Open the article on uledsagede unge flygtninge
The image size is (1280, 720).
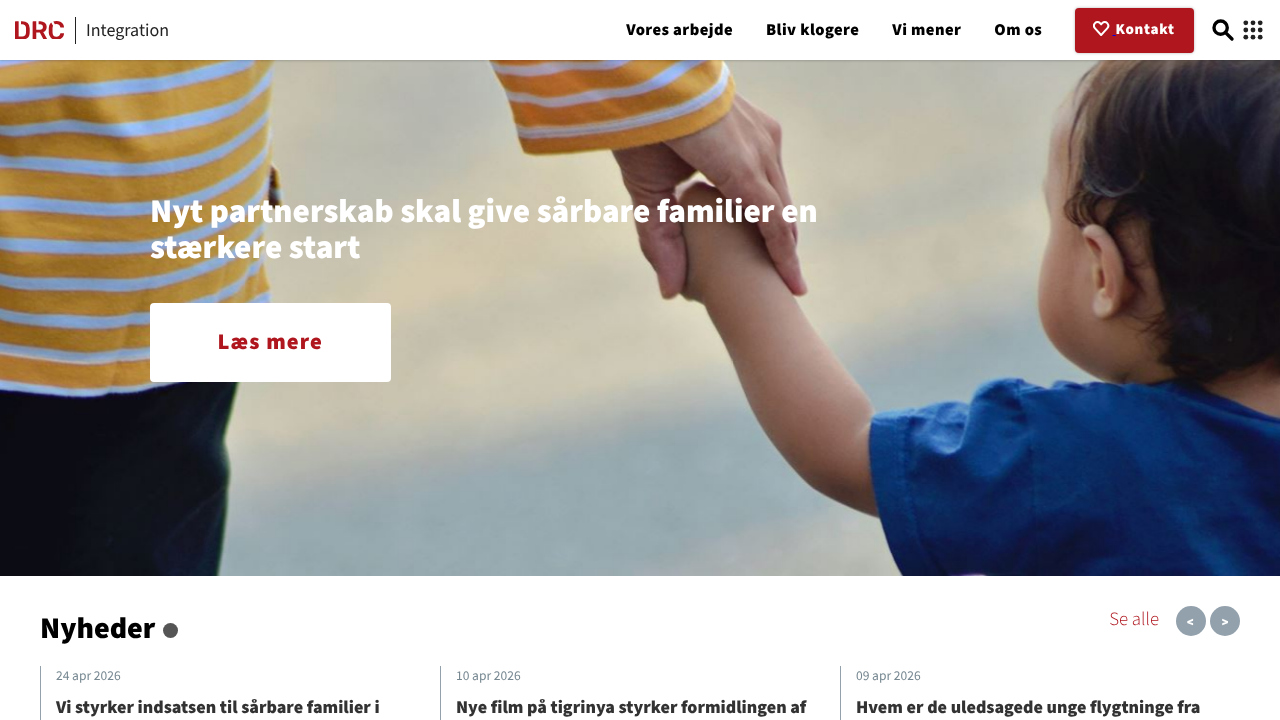tap(1028, 707)
